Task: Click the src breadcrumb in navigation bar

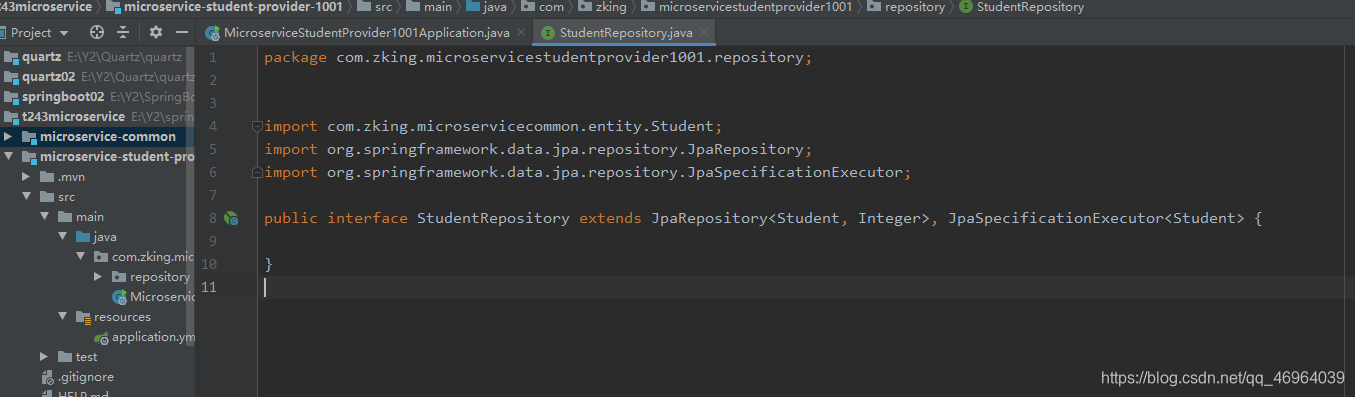Action: (374, 7)
